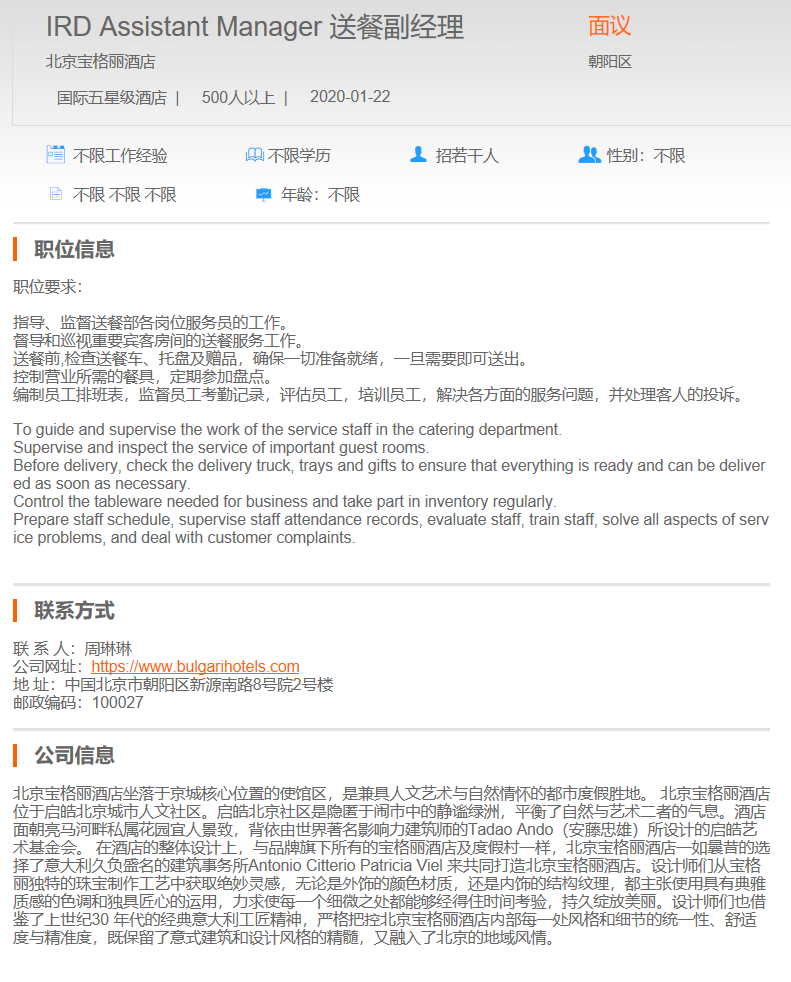791x982 pixels.
Task: Click the document icon beside 不限 不限 不限
Action: [56, 194]
